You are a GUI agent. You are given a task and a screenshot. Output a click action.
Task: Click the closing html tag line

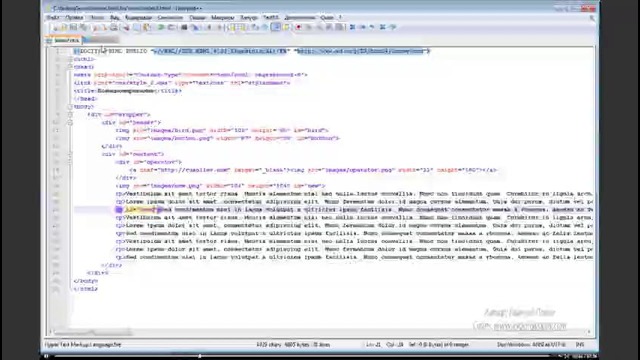pos(86,289)
